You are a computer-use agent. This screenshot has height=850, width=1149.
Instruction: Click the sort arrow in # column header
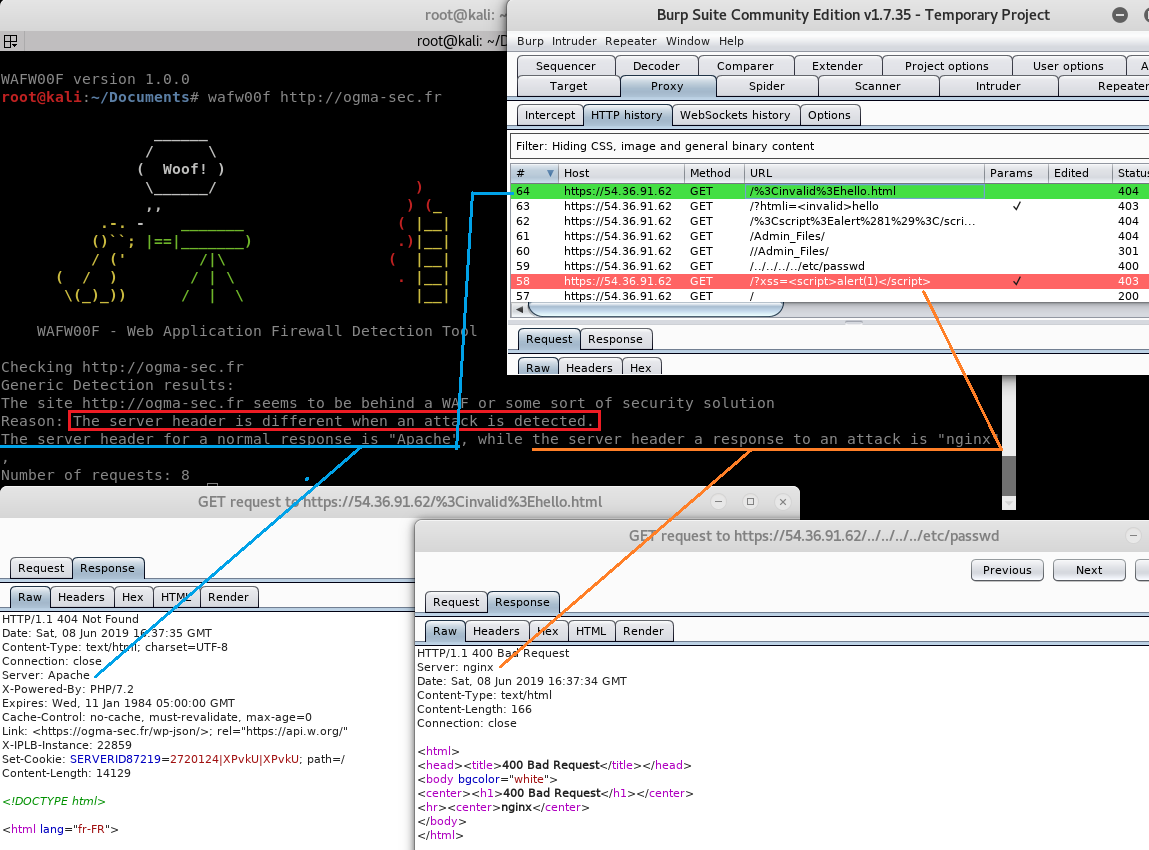549,173
